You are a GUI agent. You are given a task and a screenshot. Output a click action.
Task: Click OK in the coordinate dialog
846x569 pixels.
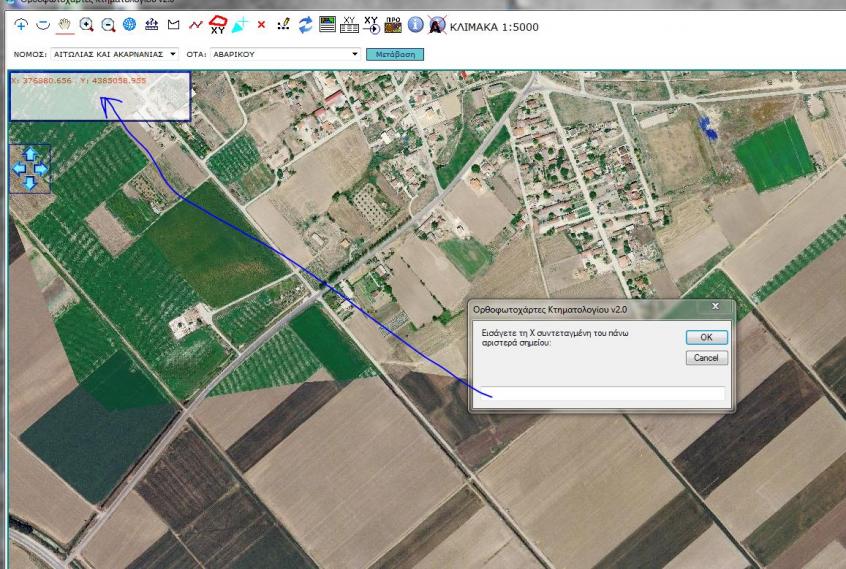pos(707,337)
